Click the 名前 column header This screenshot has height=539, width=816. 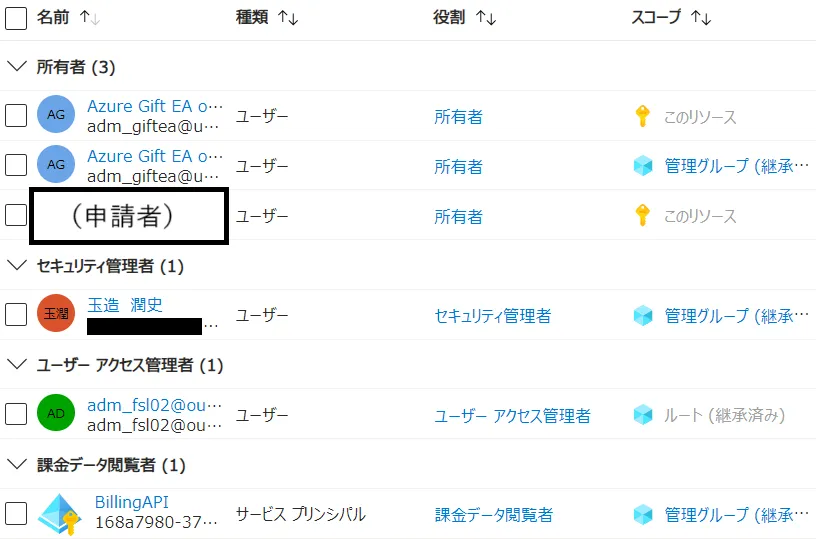point(53,17)
